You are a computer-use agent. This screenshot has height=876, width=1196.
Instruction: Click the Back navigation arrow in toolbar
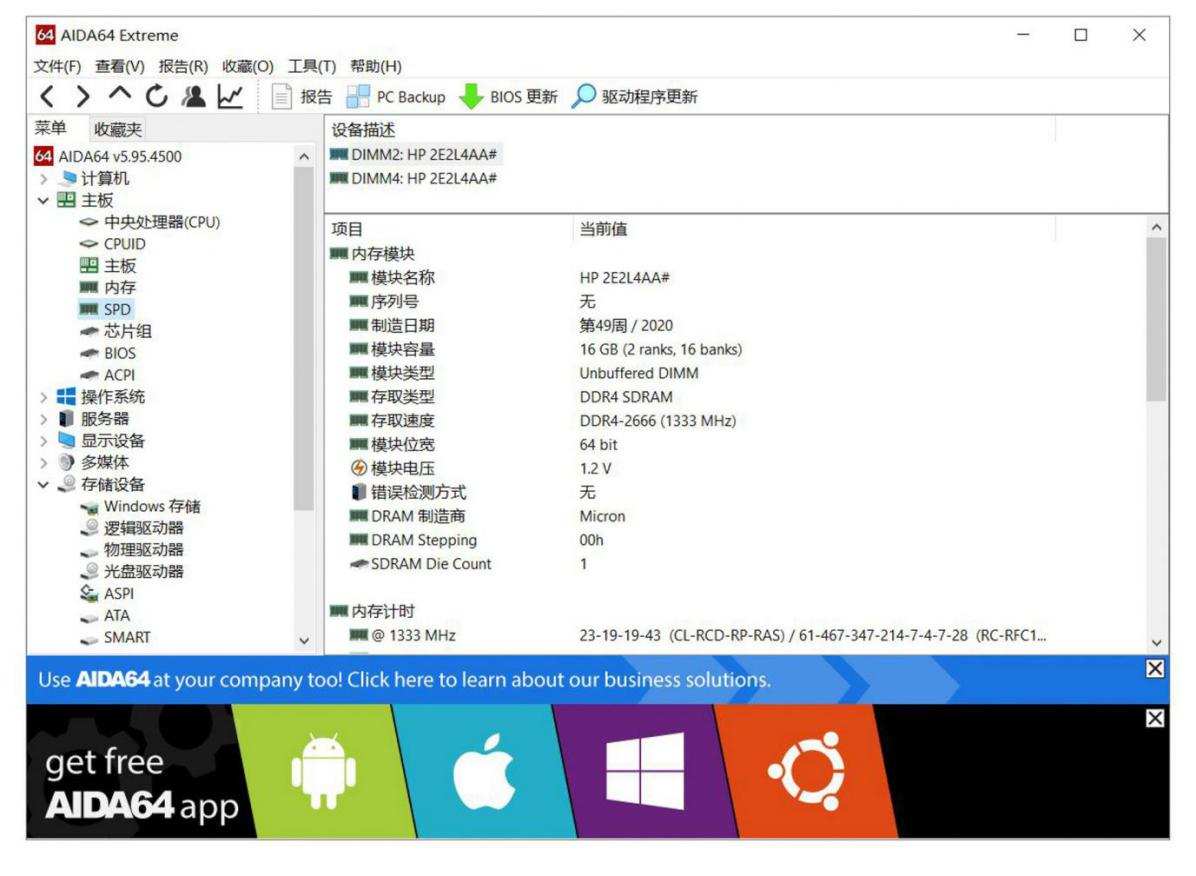click(x=45, y=97)
